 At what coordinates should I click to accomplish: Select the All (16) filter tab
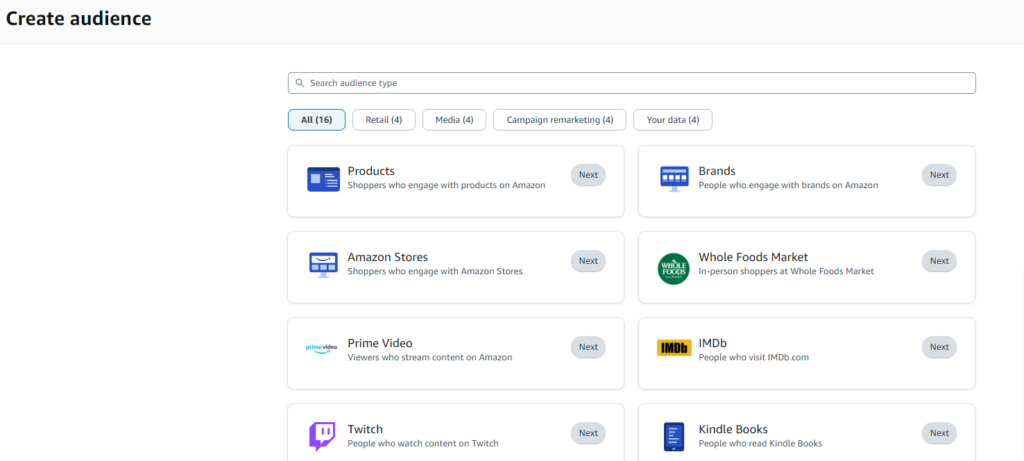(x=317, y=120)
